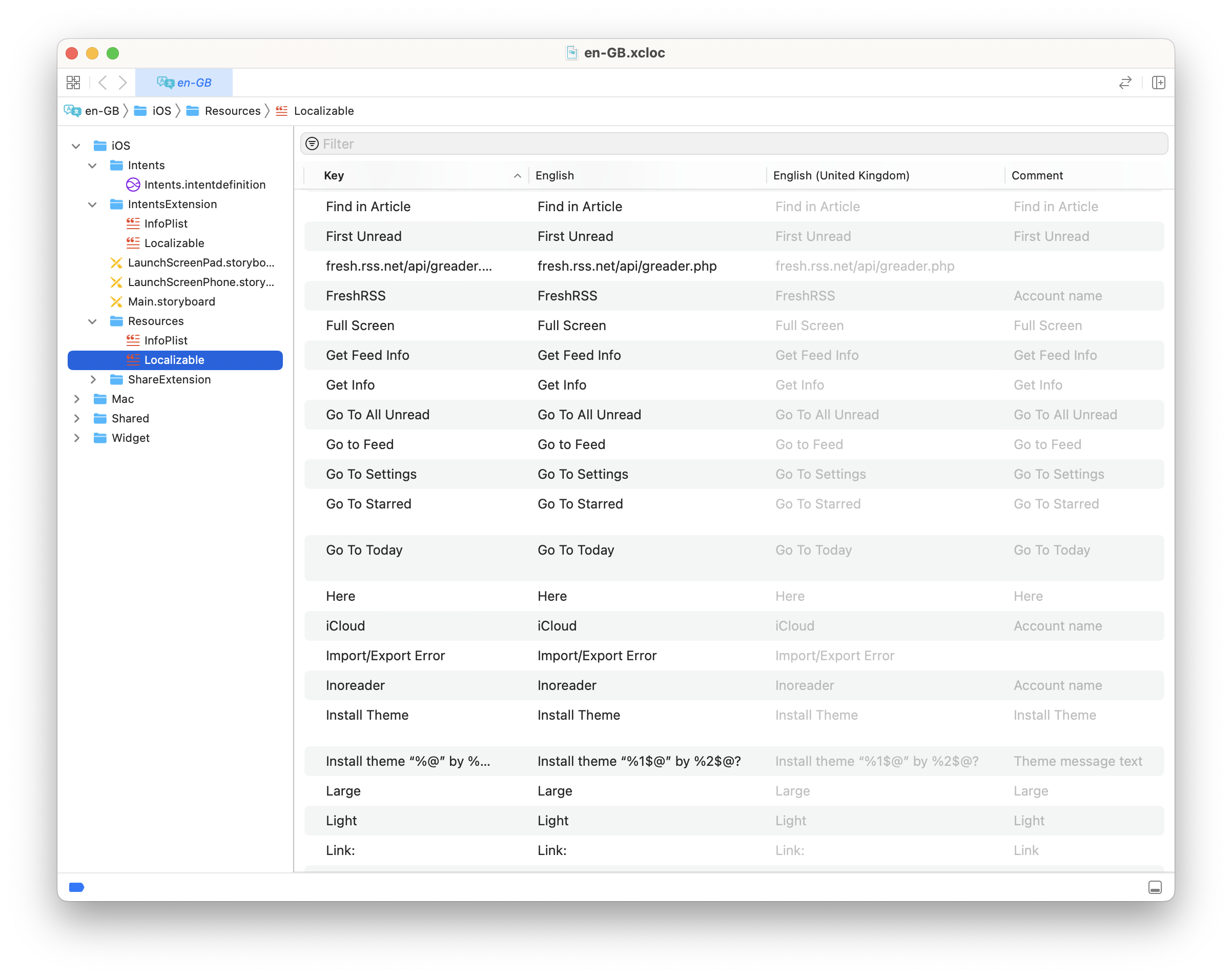Viewport: 1232px width, 977px height.
Task: Go forward with the right chevron
Action: [122, 83]
